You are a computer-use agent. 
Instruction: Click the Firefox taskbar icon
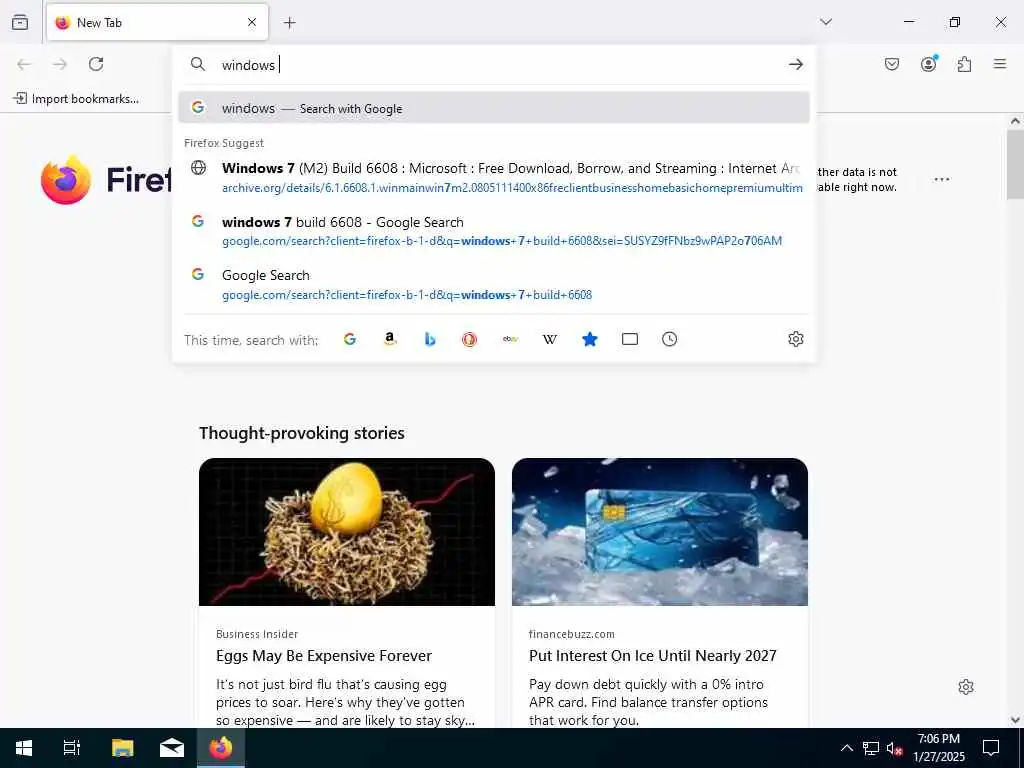pos(221,748)
